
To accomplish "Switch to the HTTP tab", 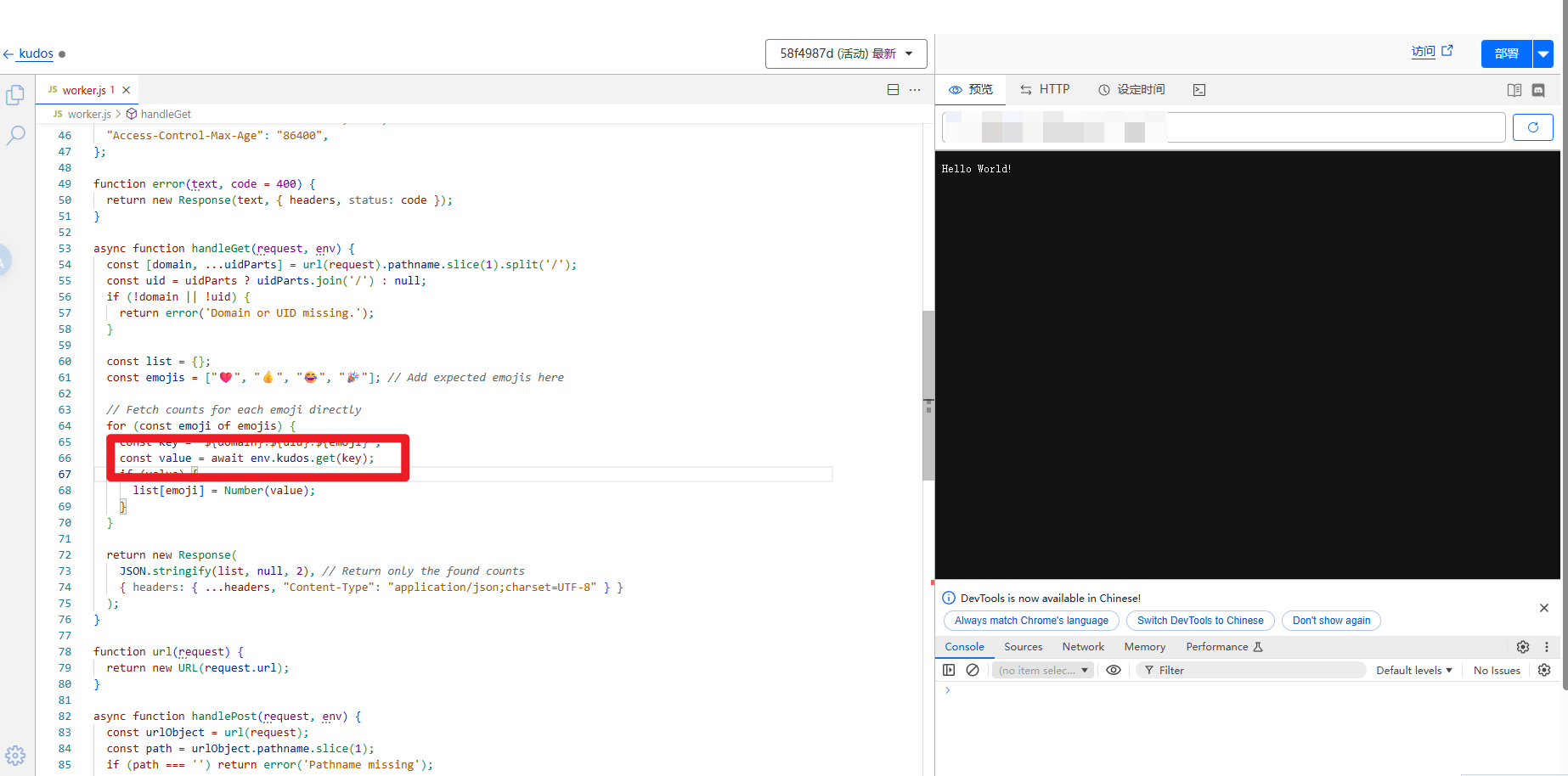I will [1045, 89].
